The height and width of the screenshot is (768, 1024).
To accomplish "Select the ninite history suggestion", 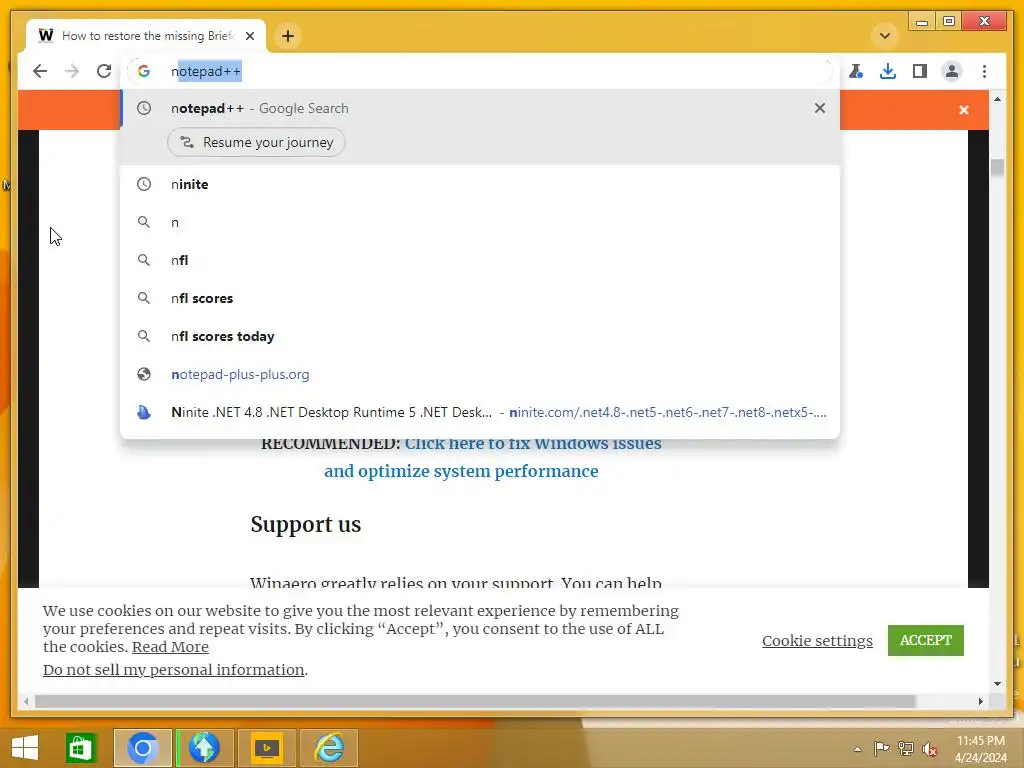I will 480,184.
